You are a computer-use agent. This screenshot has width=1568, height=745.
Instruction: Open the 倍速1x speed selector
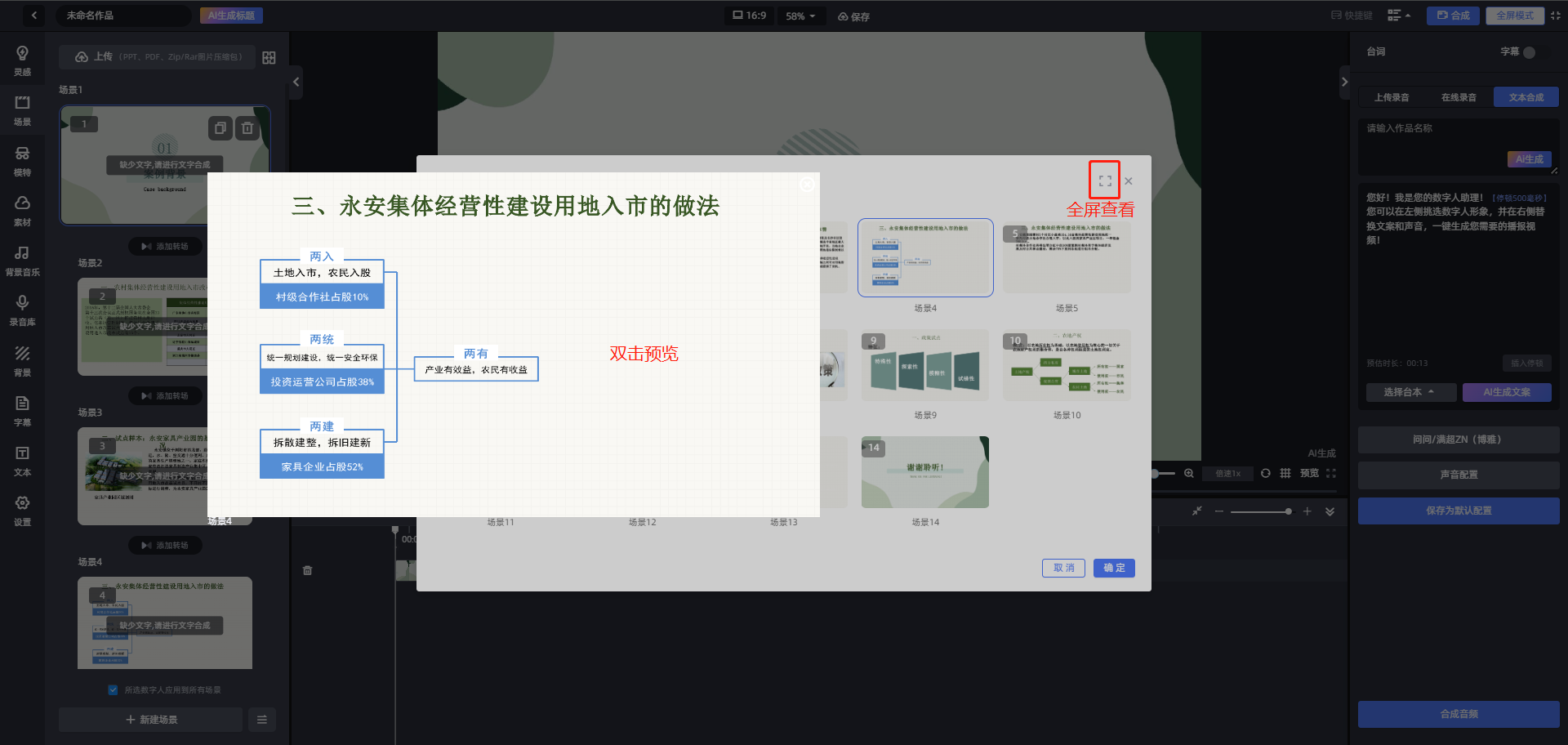click(1227, 474)
